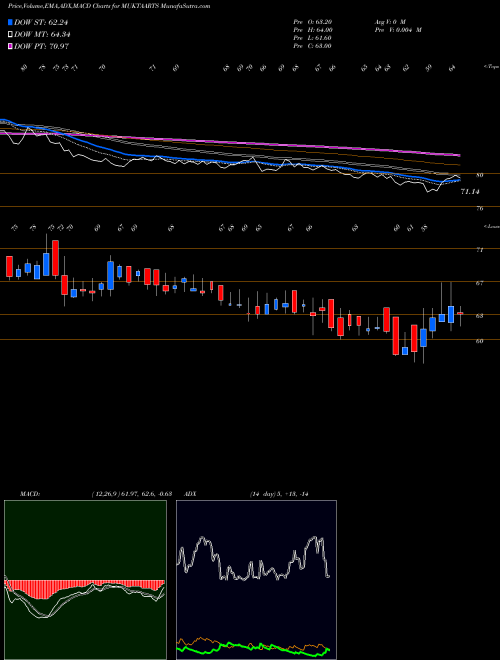Image resolution: width=500 pixels, height=660 pixels.
Task: Click the '<Lows' label at right edge
Action: click(491, 226)
